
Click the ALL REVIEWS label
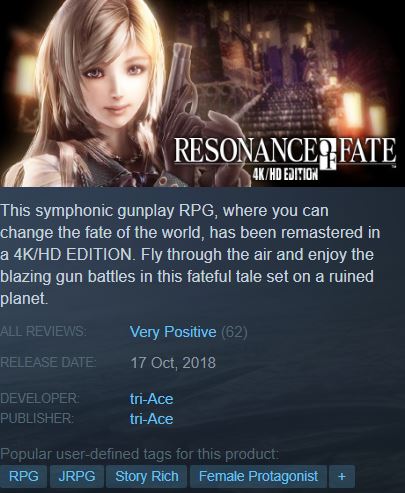click(x=43, y=332)
